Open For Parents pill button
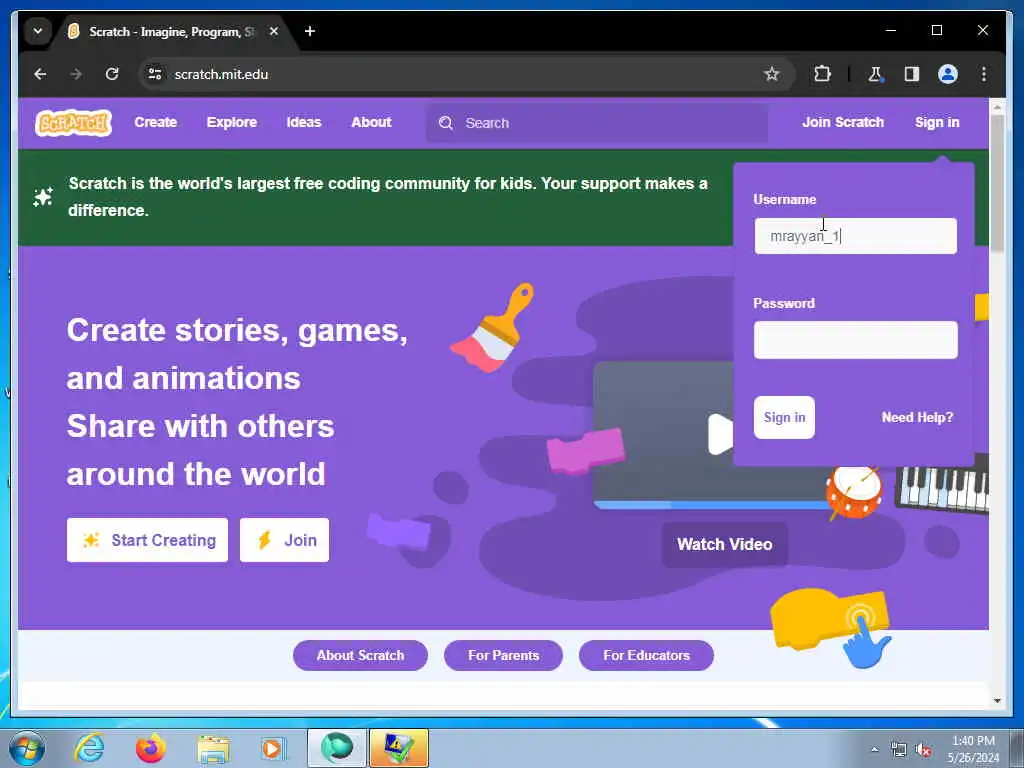Viewport: 1024px width, 768px height. pyautogui.click(x=504, y=655)
